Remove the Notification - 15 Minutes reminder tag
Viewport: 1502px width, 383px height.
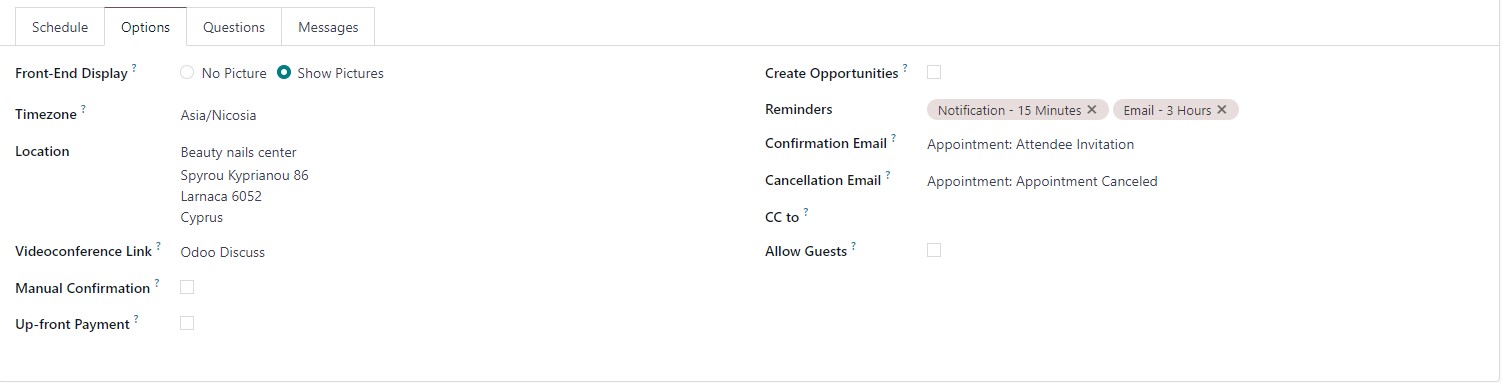[x=1092, y=110]
